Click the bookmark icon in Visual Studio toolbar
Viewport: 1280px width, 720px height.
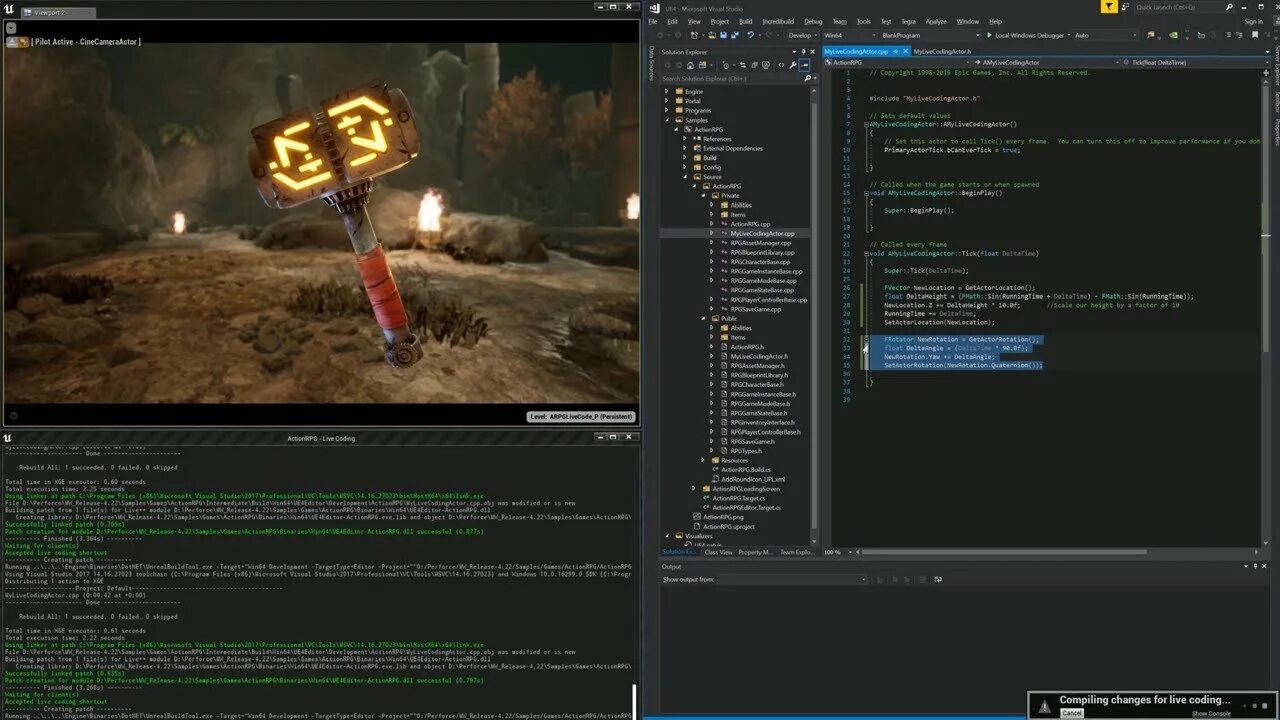(1255, 35)
